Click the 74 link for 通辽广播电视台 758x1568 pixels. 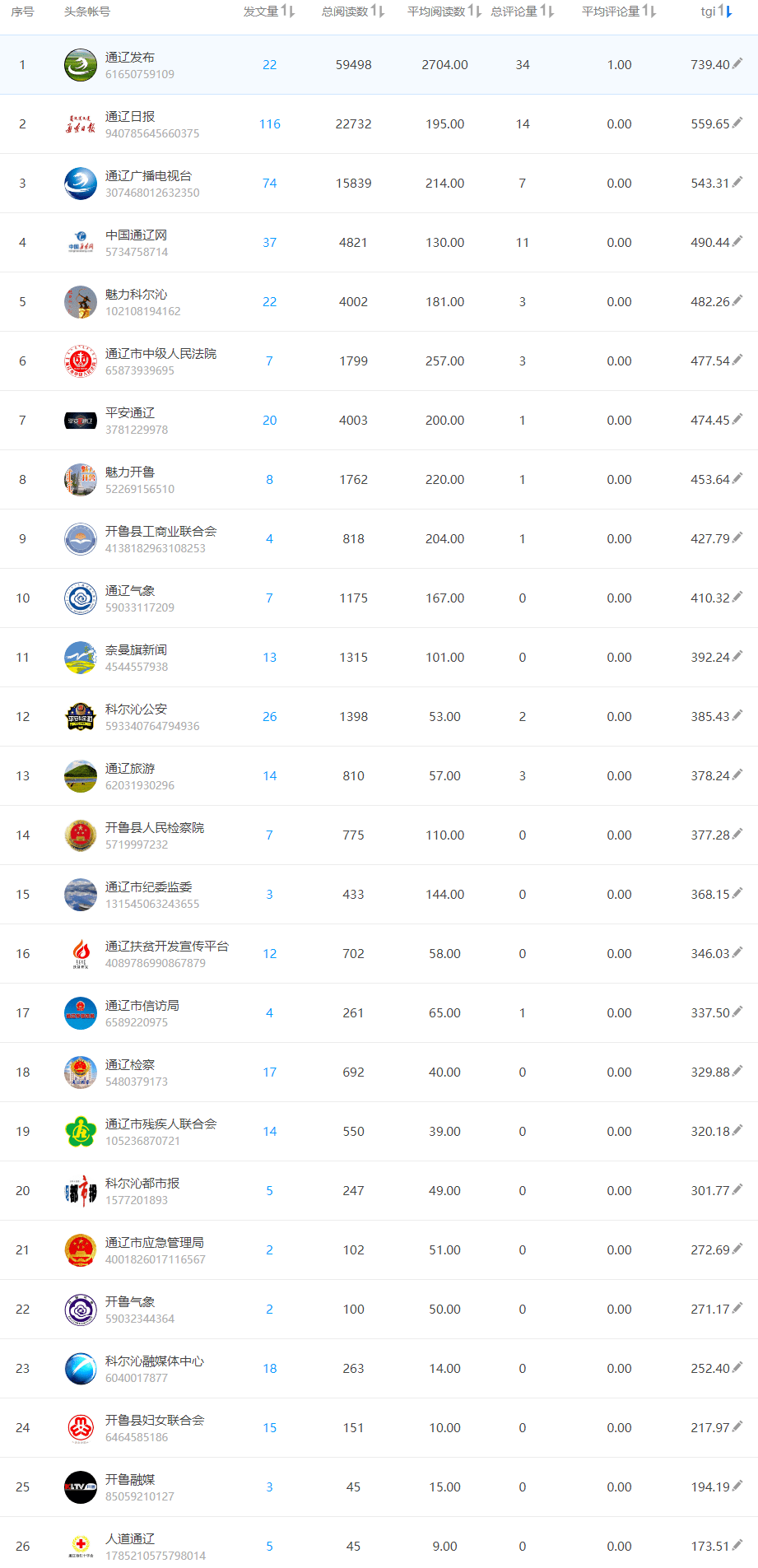[270, 184]
